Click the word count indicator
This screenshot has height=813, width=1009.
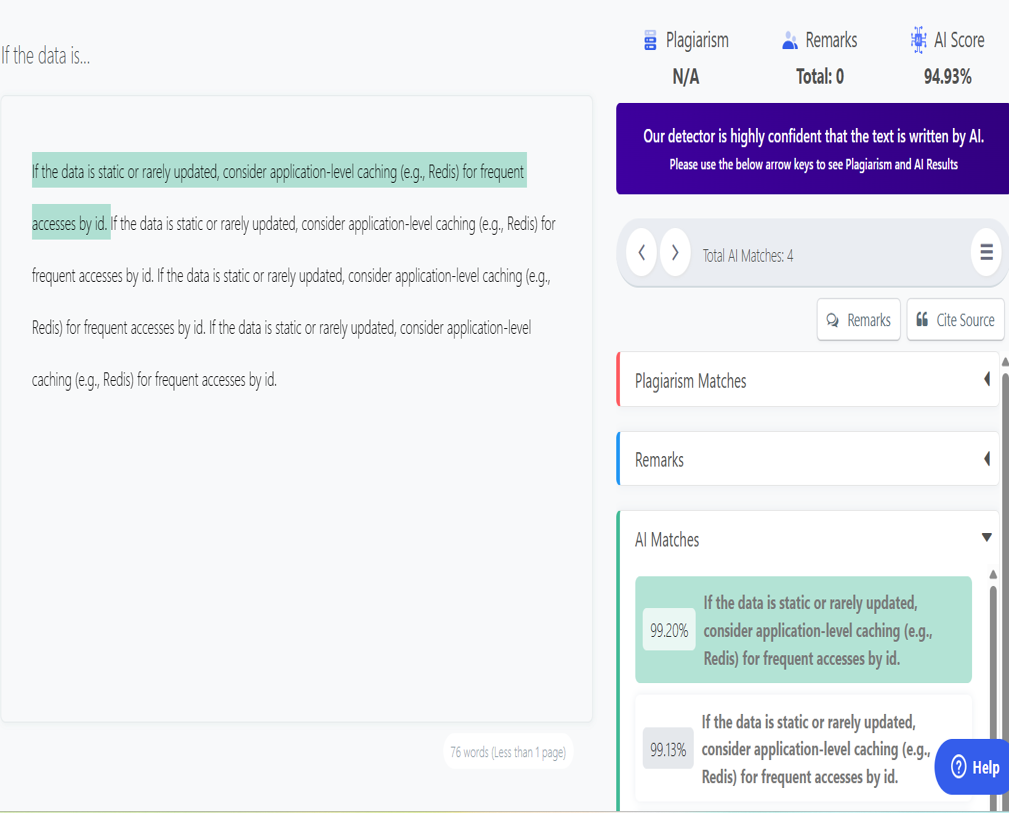(507, 751)
